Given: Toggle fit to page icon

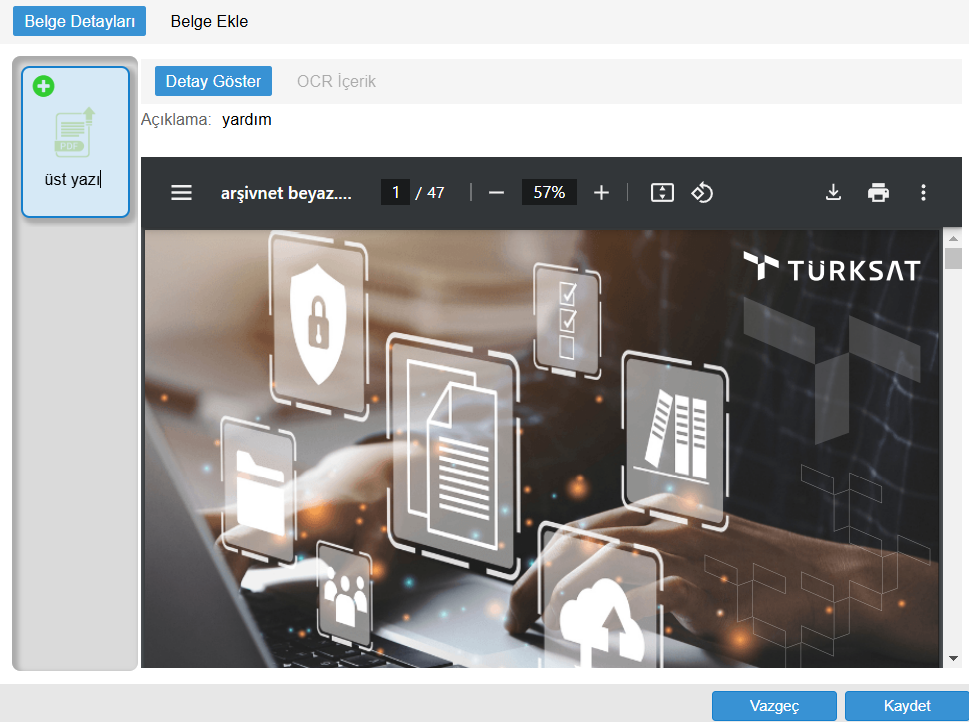Looking at the screenshot, I should click(661, 193).
